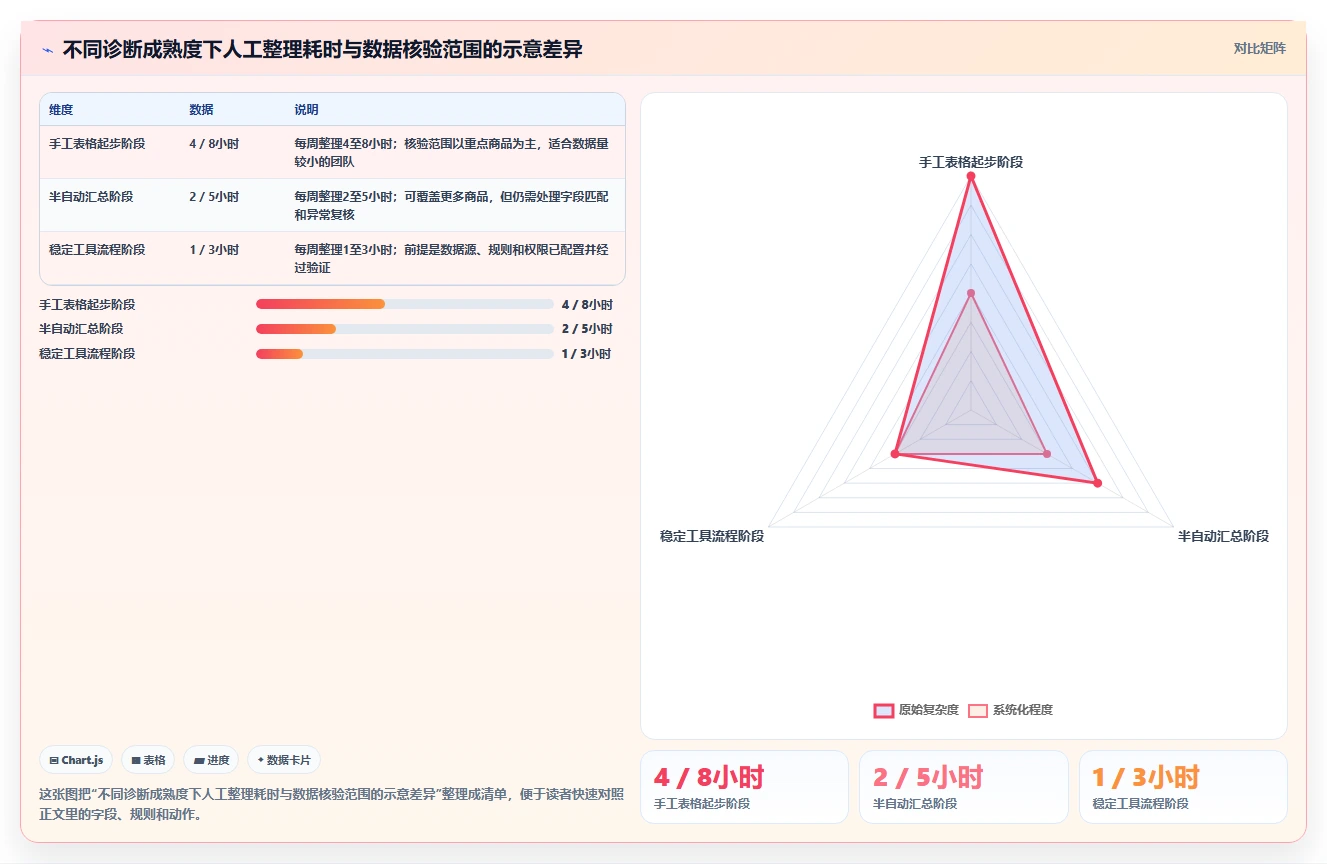Click the 原始复杂度 legend color box
Viewport: 1327px width, 864px height.
click(x=884, y=710)
